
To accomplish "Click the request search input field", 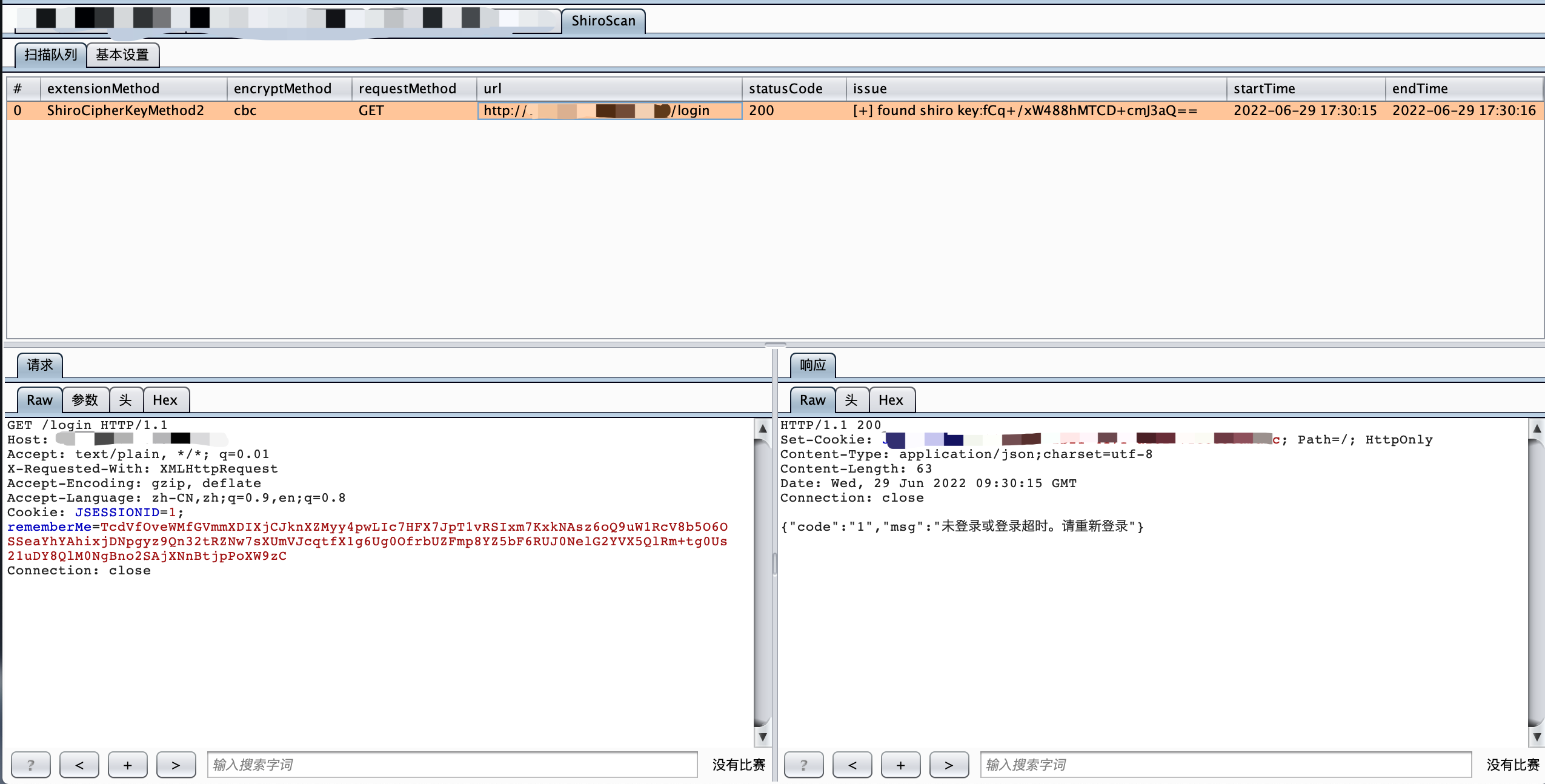I will click(452, 765).
